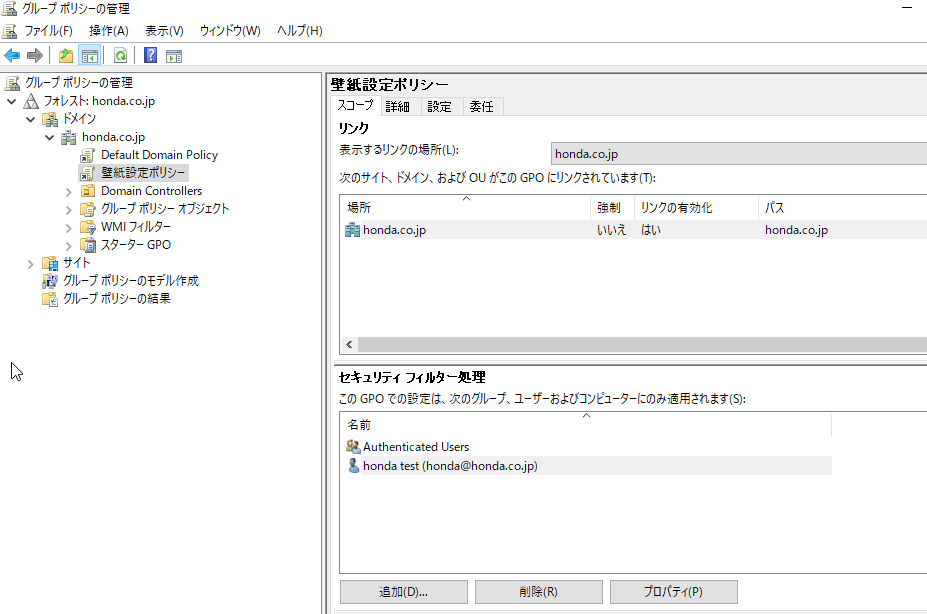Click the スターター GPO folder icon
The width and height of the screenshot is (927, 614).
87,245
